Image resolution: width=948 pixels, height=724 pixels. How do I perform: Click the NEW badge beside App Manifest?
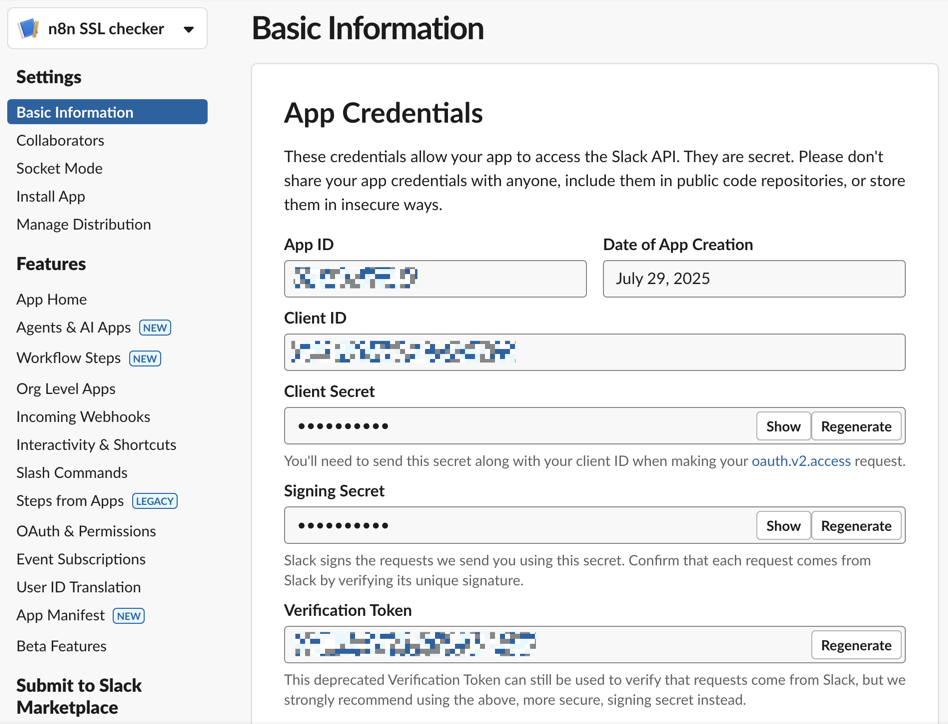(129, 616)
